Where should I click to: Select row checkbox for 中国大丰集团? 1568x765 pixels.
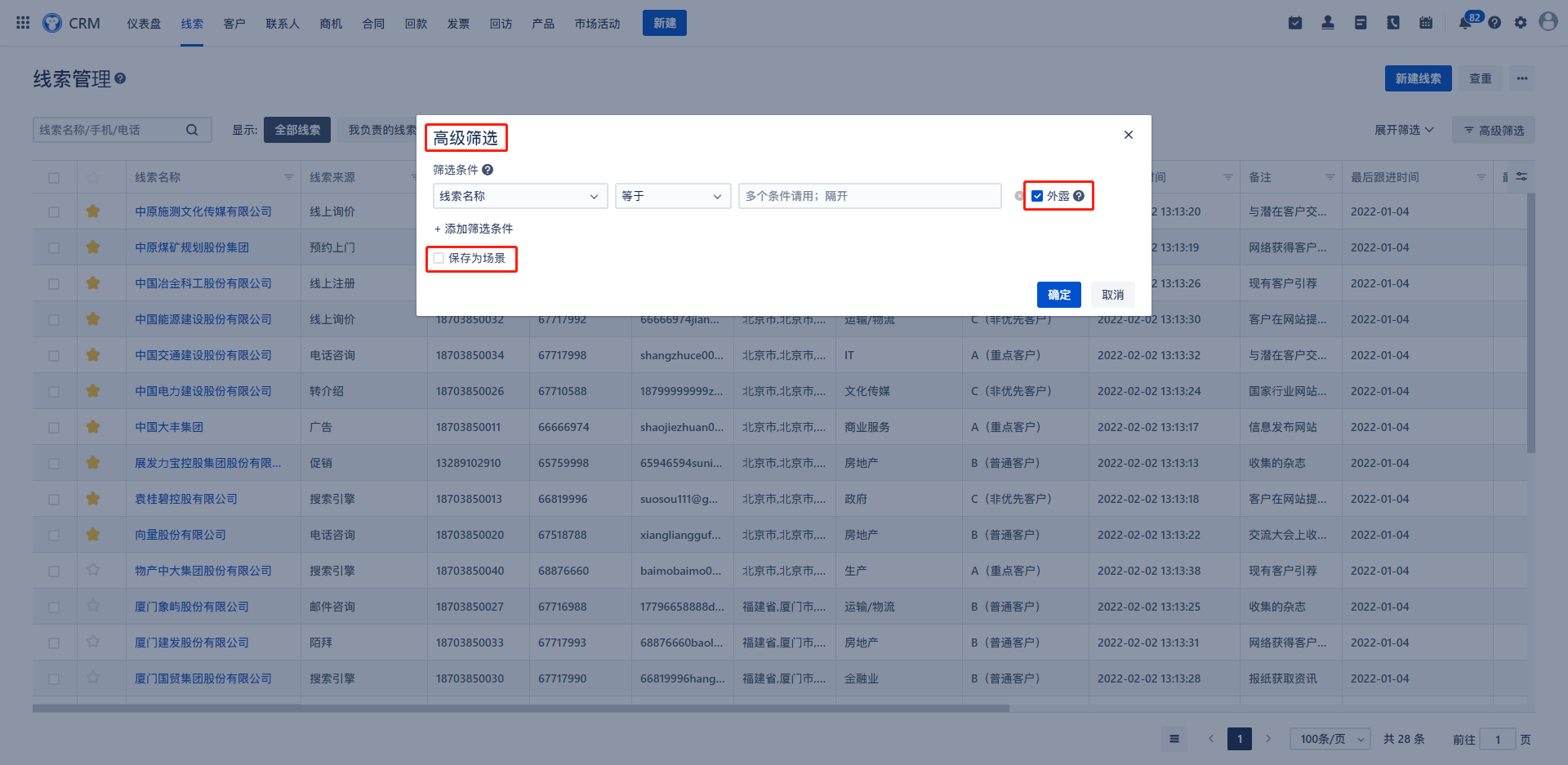pos(54,427)
